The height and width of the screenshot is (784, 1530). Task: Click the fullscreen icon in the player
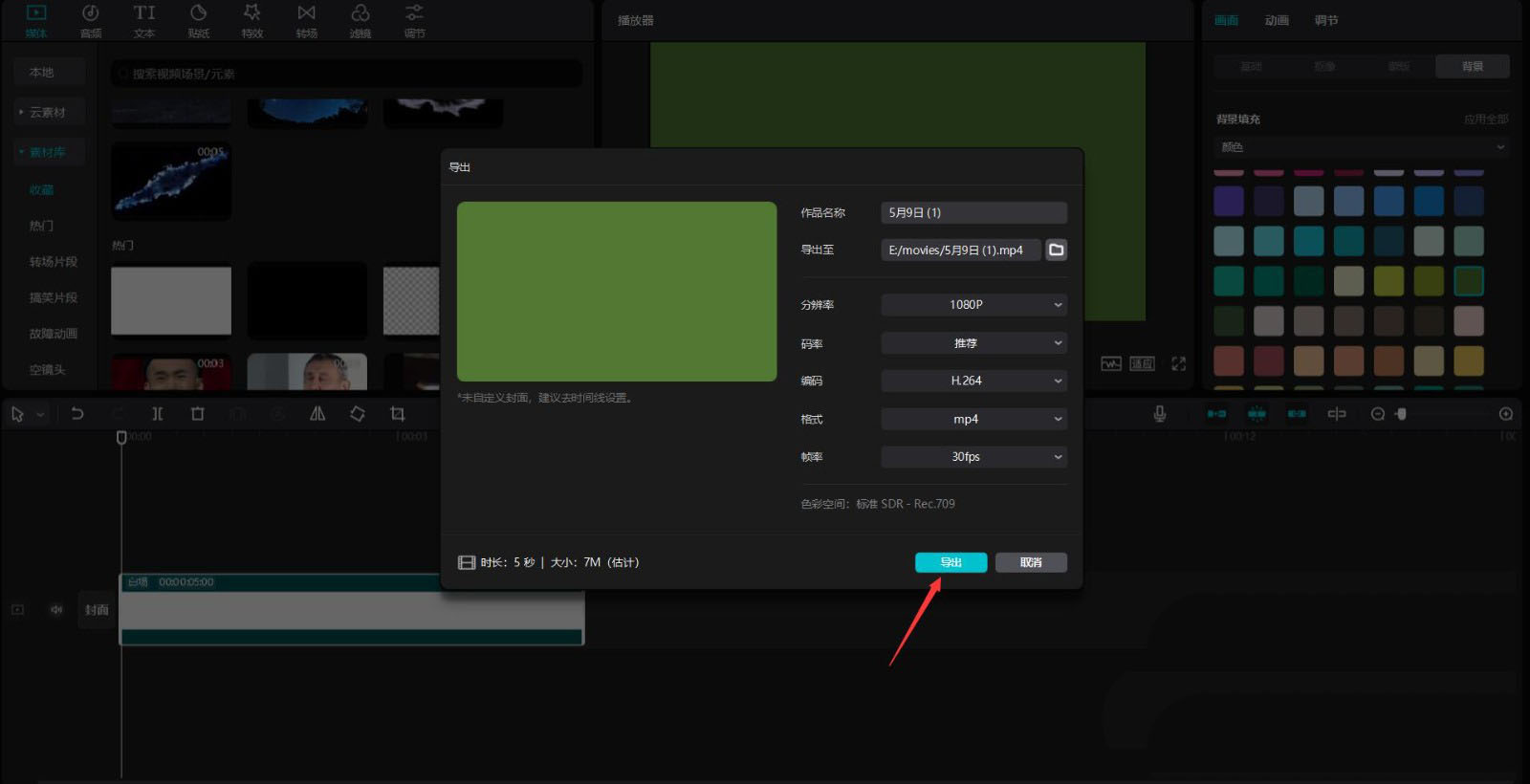pos(1178,363)
